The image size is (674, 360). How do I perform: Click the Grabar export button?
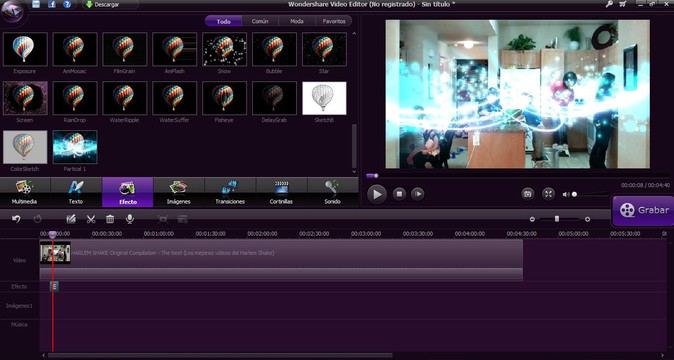(x=643, y=211)
